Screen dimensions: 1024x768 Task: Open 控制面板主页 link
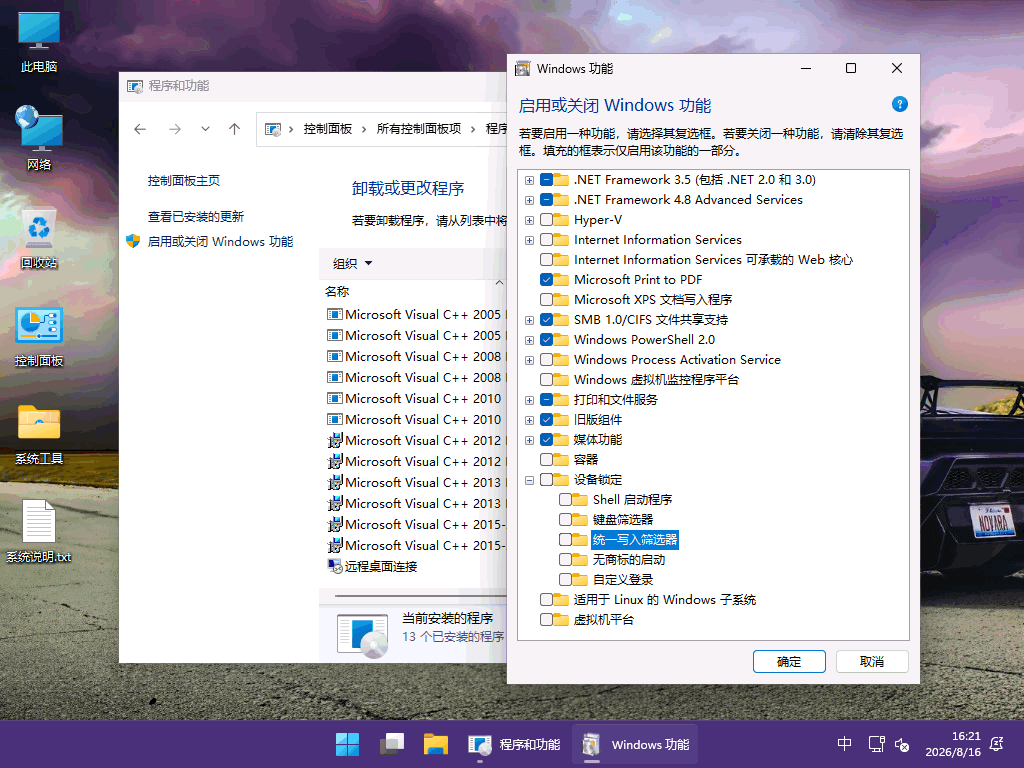(x=184, y=180)
